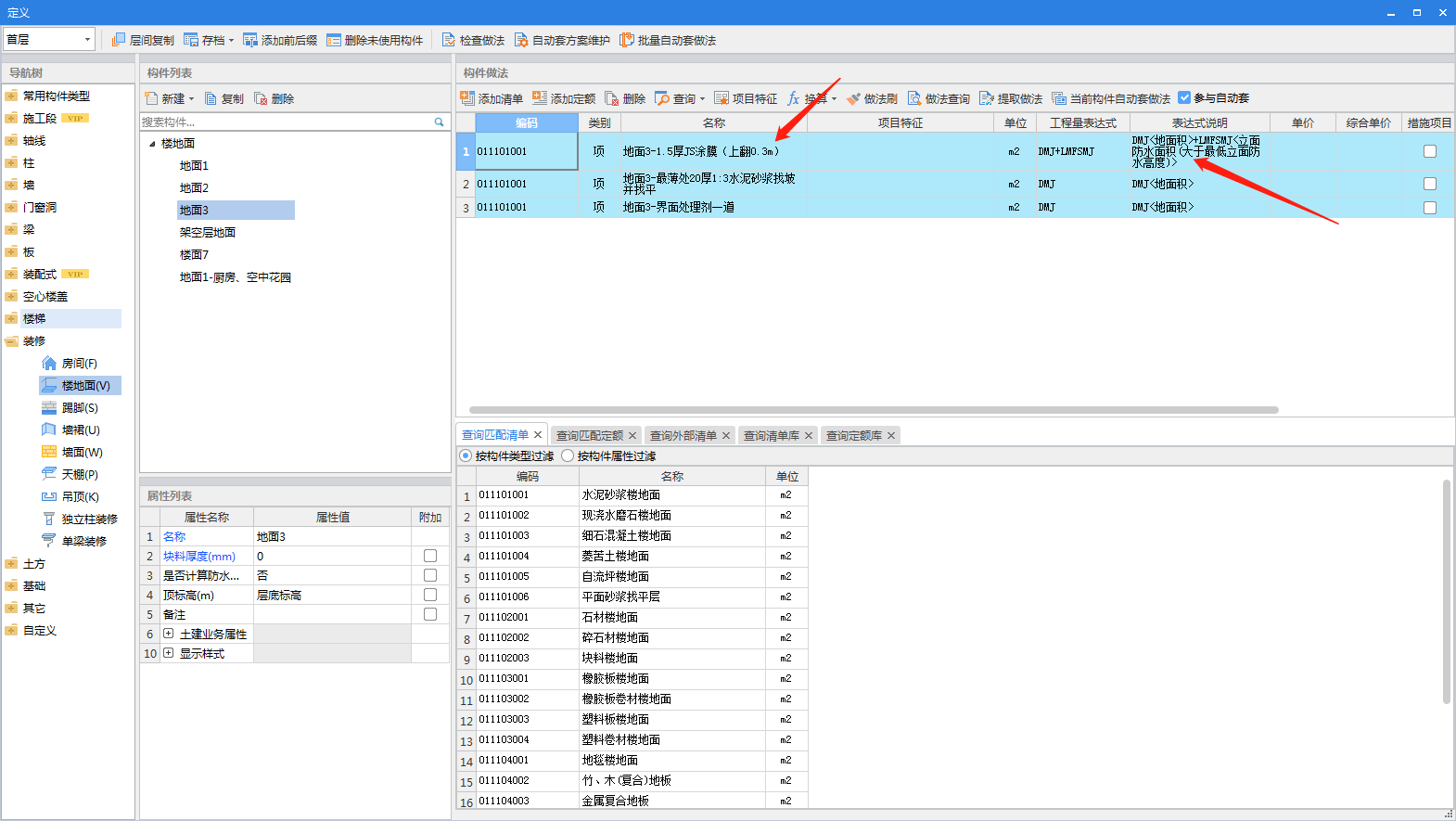Viewport: 1456px width, 821px height.
Task: Expand 显示样式 property group
Action: point(168,653)
